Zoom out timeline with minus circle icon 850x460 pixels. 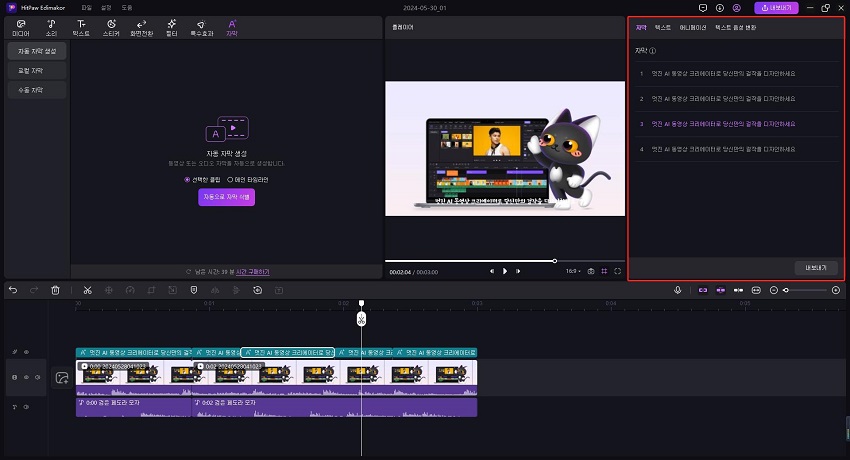[x=774, y=290]
